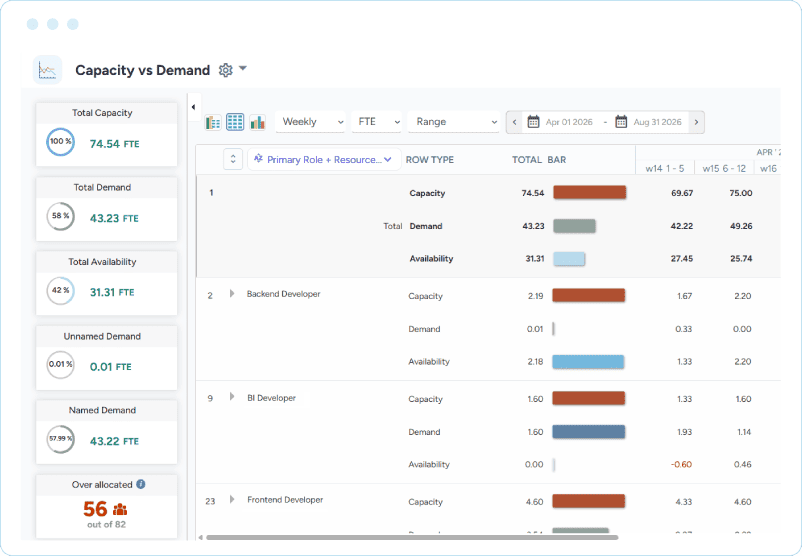Click the TOTAL column header

(x=527, y=160)
